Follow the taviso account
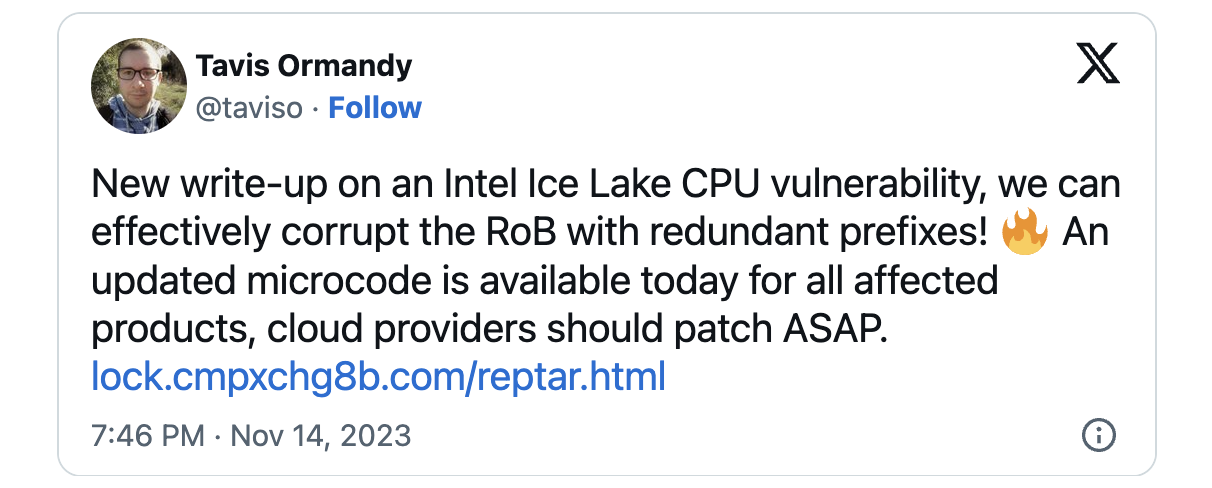 (375, 108)
